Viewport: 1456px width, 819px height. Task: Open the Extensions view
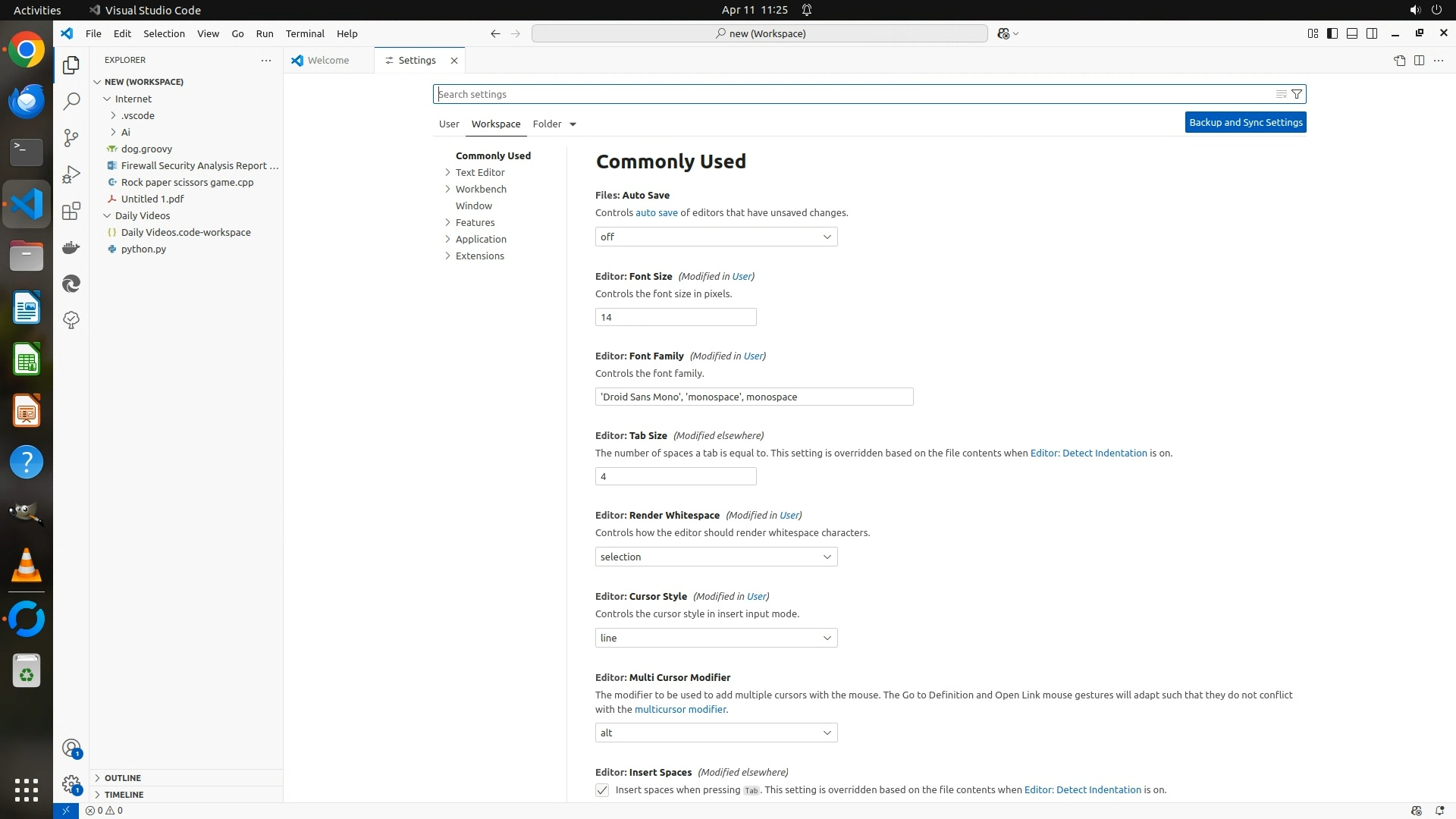[71, 211]
